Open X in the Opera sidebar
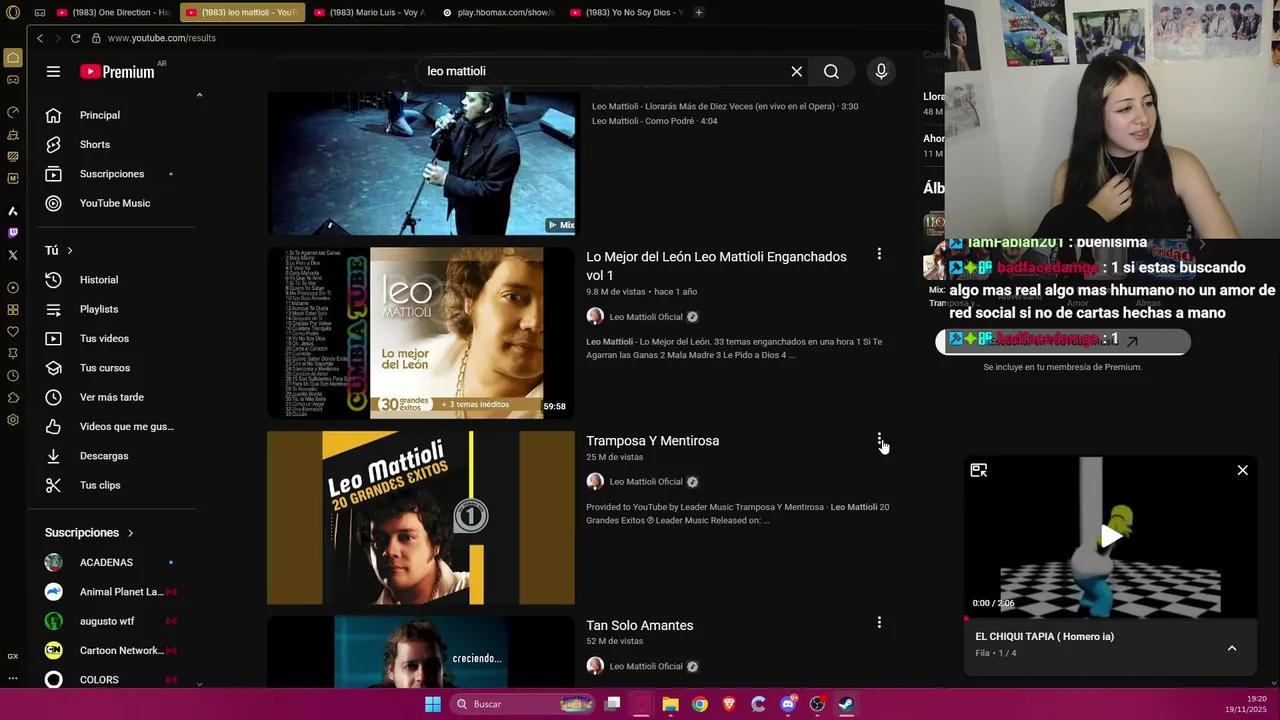The width and height of the screenshot is (1280, 720). point(13,255)
